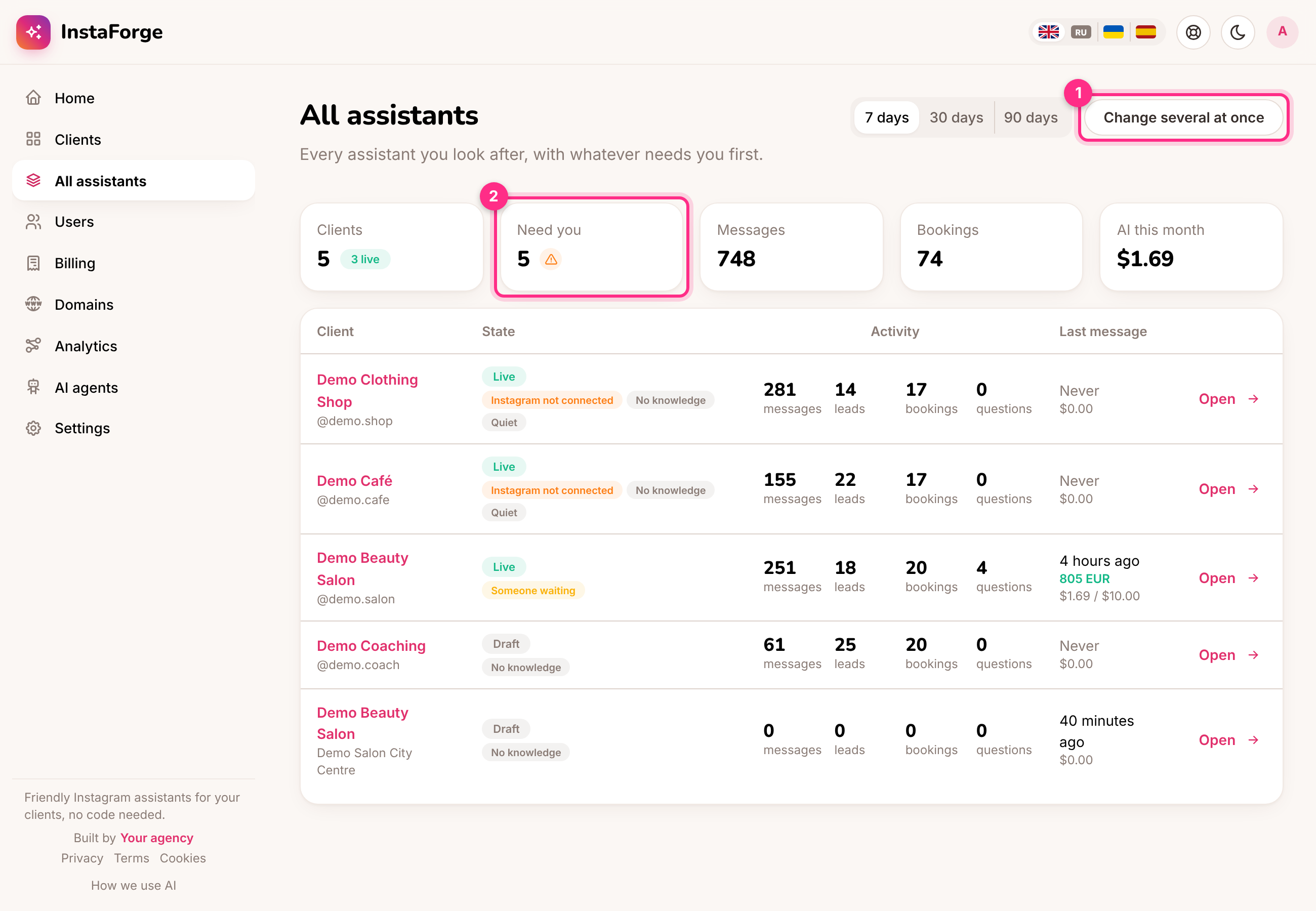Open the How we use AI link
This screenshot has width=1316, height=911.
(134, 885)
